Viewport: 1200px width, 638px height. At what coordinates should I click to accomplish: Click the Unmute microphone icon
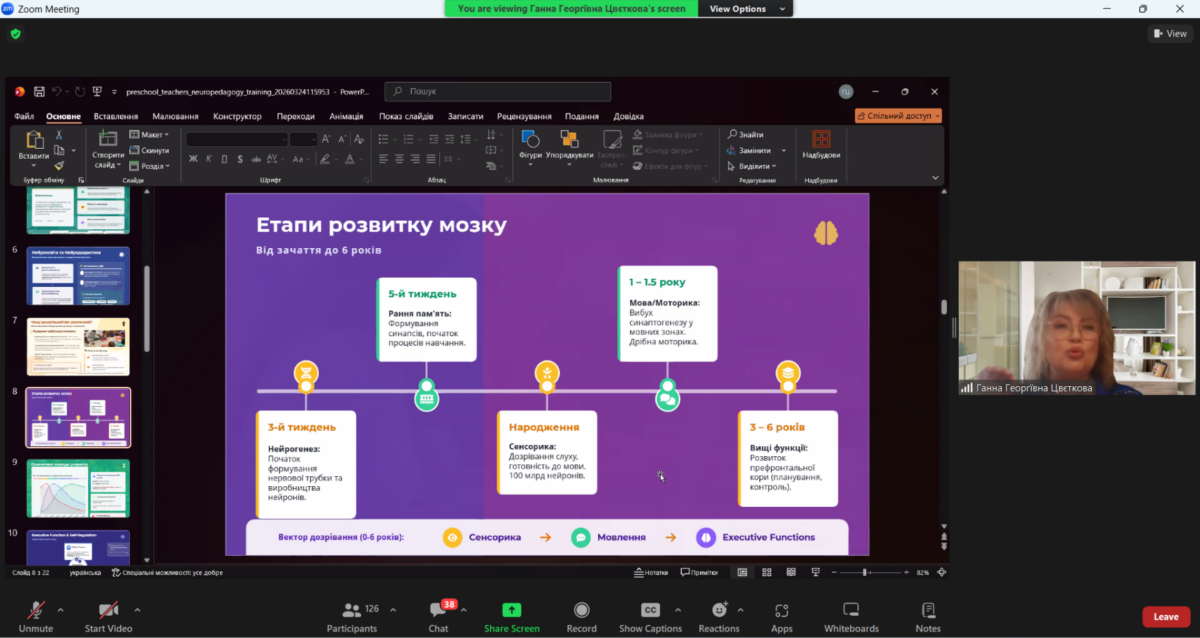36,610
